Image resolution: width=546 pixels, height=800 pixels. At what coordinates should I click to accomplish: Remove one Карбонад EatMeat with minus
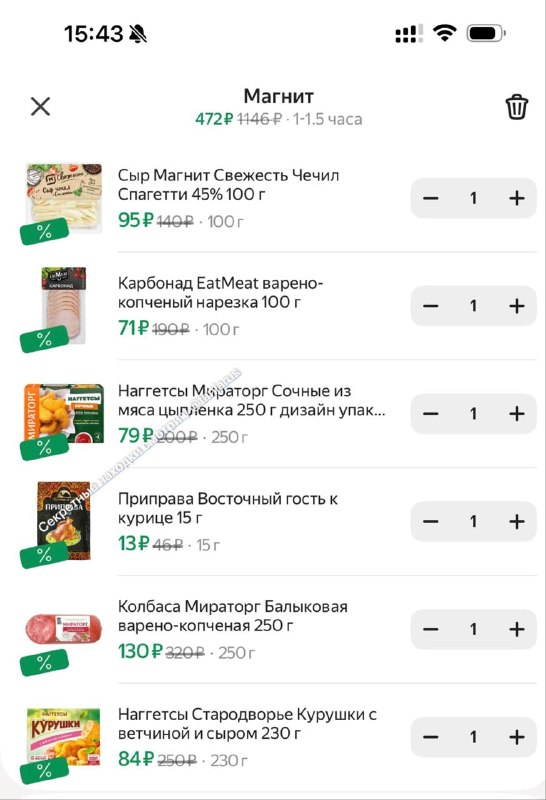(431, 306)
